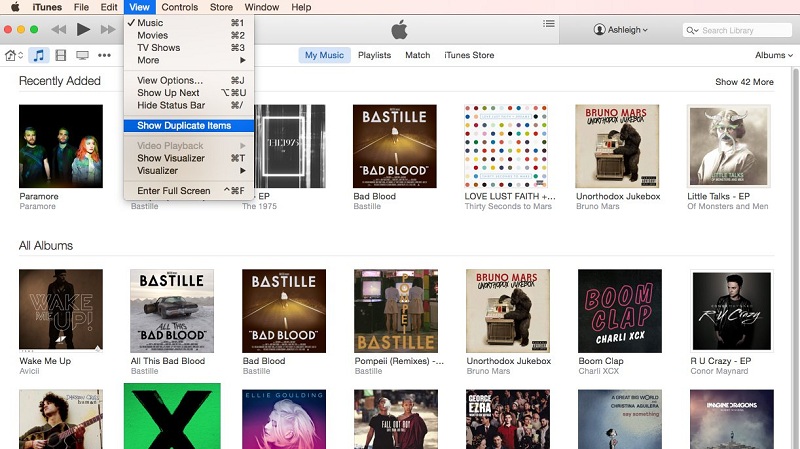
Task: Choose Enter Full Screen menu item
Action: point(189,190)
